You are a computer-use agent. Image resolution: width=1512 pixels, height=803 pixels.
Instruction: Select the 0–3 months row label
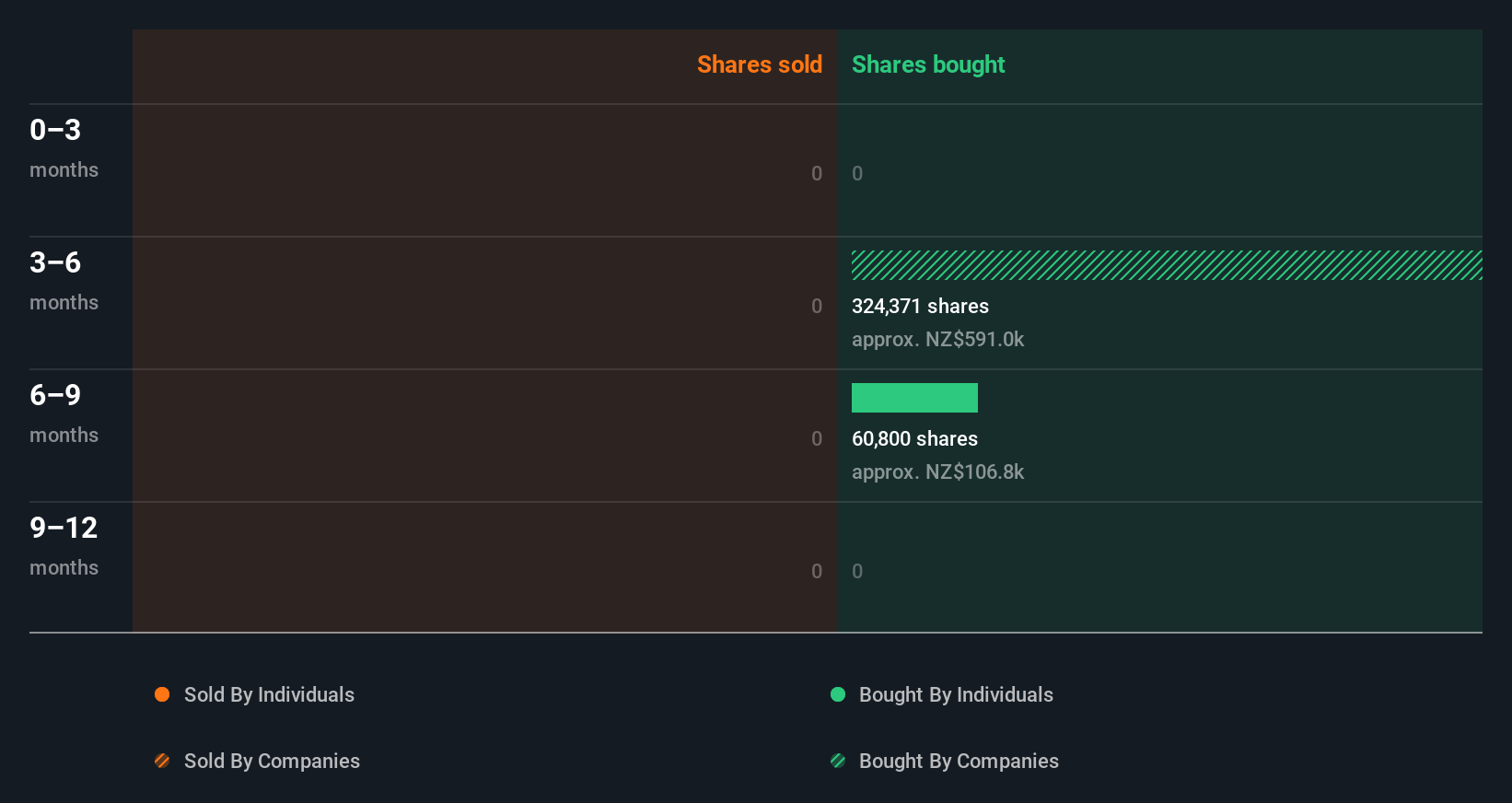coord(64,148)
